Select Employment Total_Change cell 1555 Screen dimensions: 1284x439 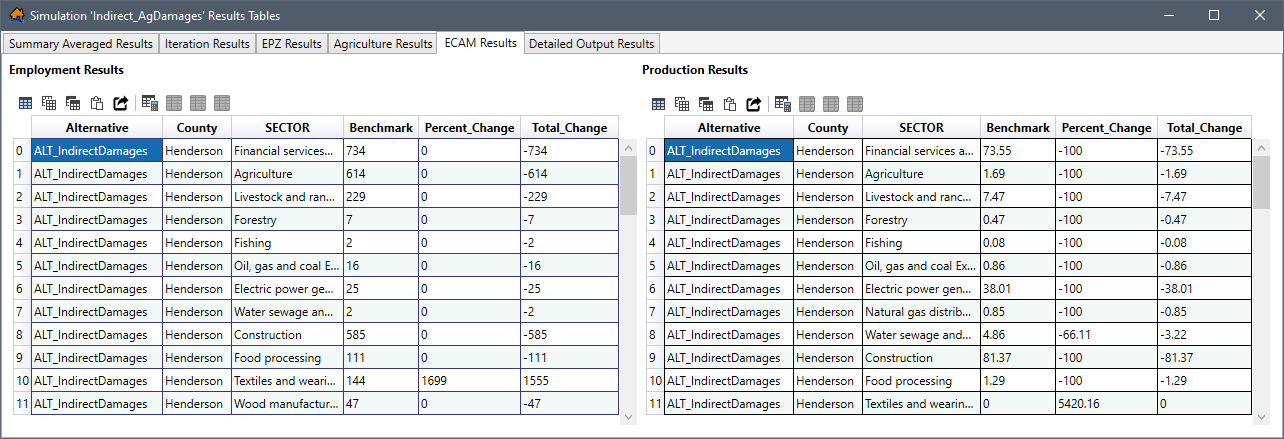(x=569, y=381)
